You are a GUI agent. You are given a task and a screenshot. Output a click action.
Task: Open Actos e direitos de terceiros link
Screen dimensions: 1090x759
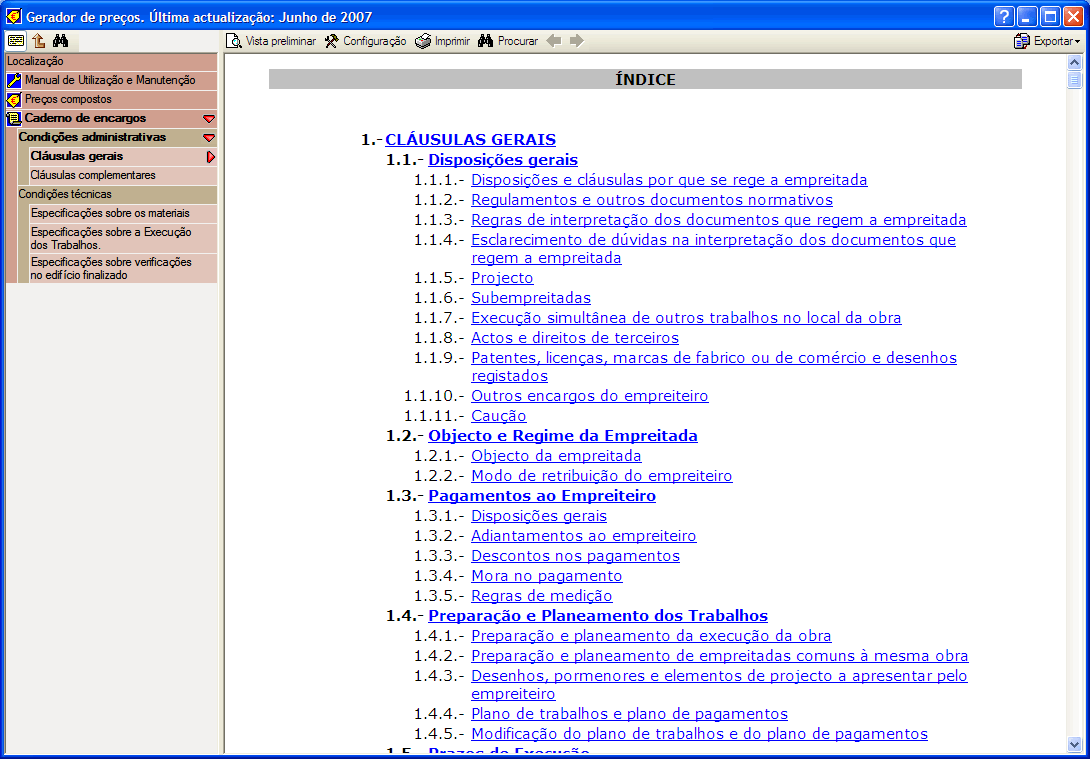(x=575, y=338)
